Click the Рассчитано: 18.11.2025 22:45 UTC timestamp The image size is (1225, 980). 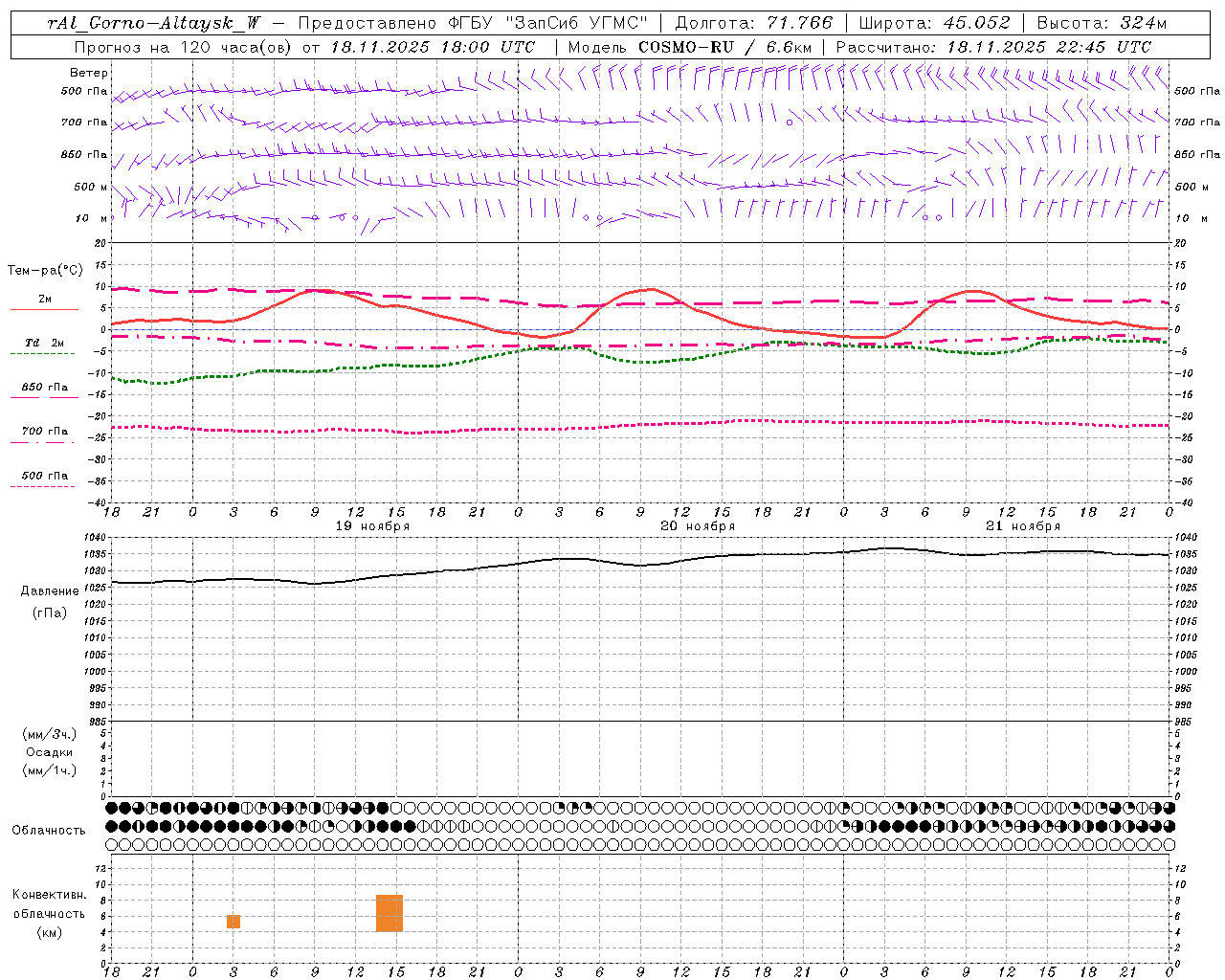point(993,47)
